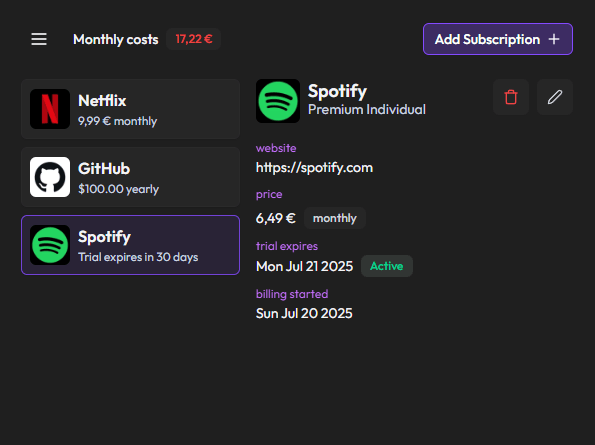Click the Premium Individual plan text
595x445 pixels.
click(367, 110)
